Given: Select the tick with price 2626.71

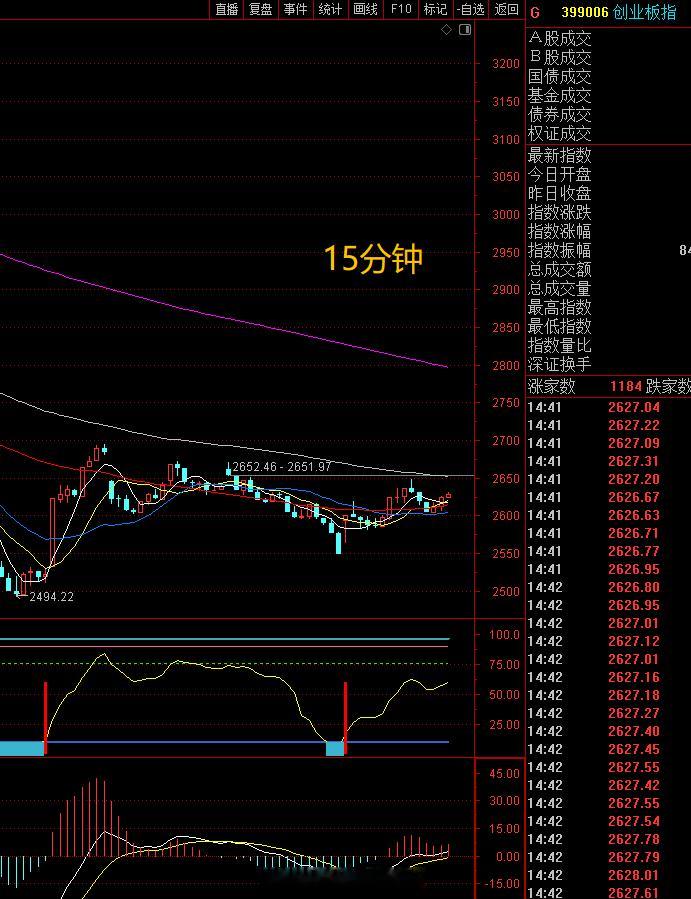Looking at the screenshot, I should coord(609,533).
